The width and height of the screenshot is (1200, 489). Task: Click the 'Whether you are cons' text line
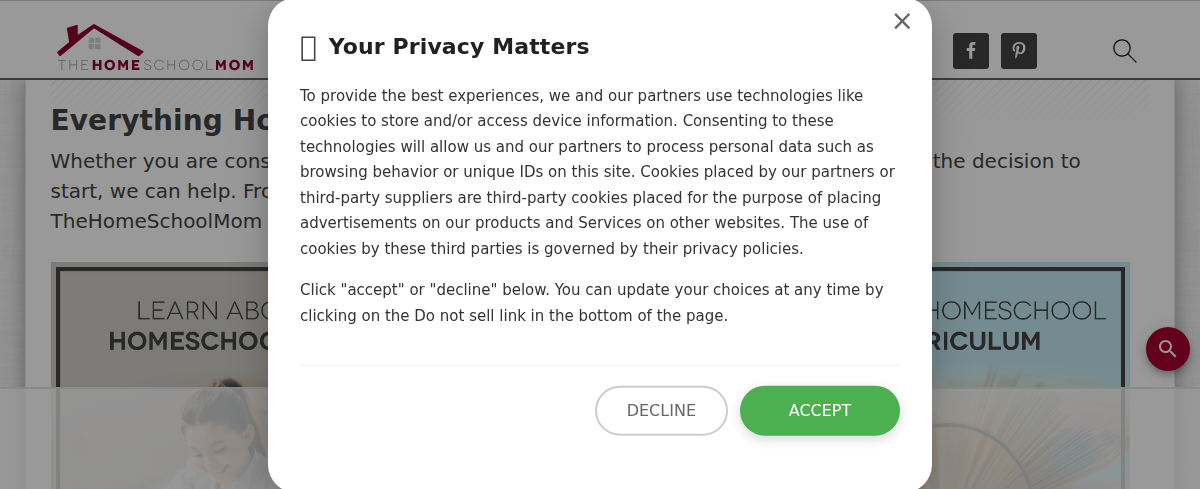159,161
